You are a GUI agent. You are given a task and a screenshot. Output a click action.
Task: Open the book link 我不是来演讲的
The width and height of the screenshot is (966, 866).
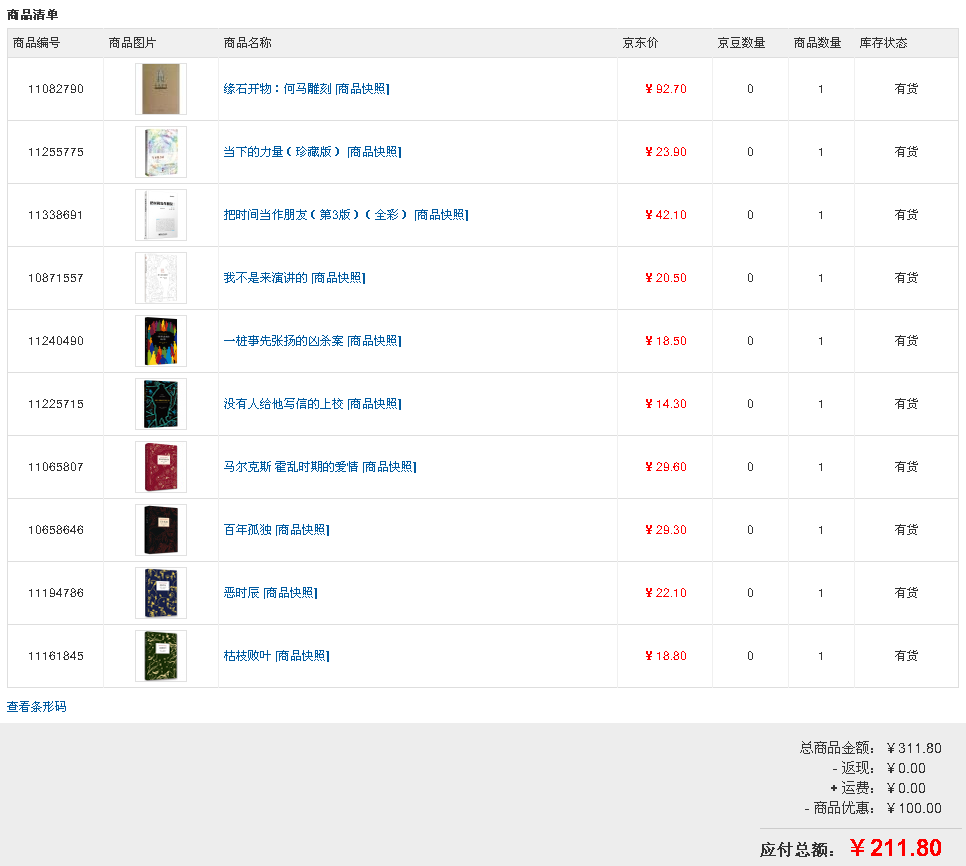click(x=266, y=278)
